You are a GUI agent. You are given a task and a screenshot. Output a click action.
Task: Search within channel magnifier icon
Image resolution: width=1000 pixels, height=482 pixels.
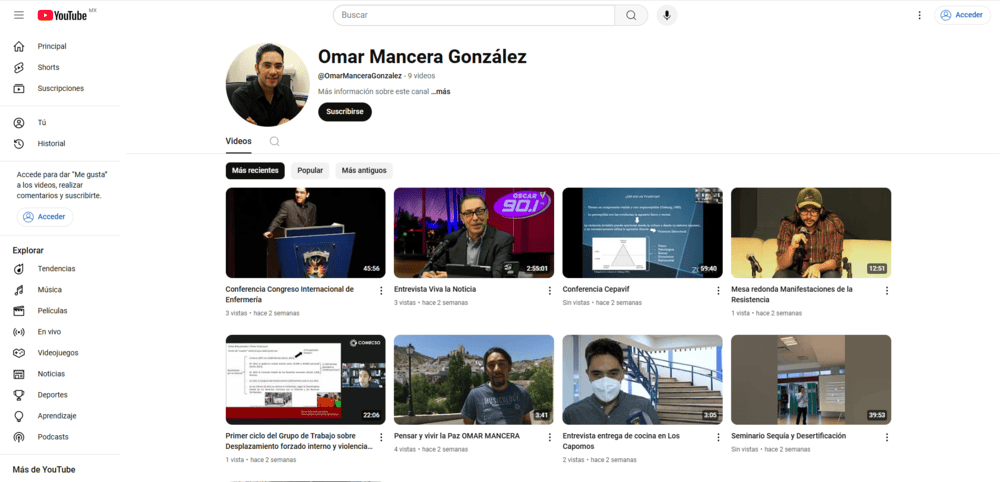click(274, 142)
